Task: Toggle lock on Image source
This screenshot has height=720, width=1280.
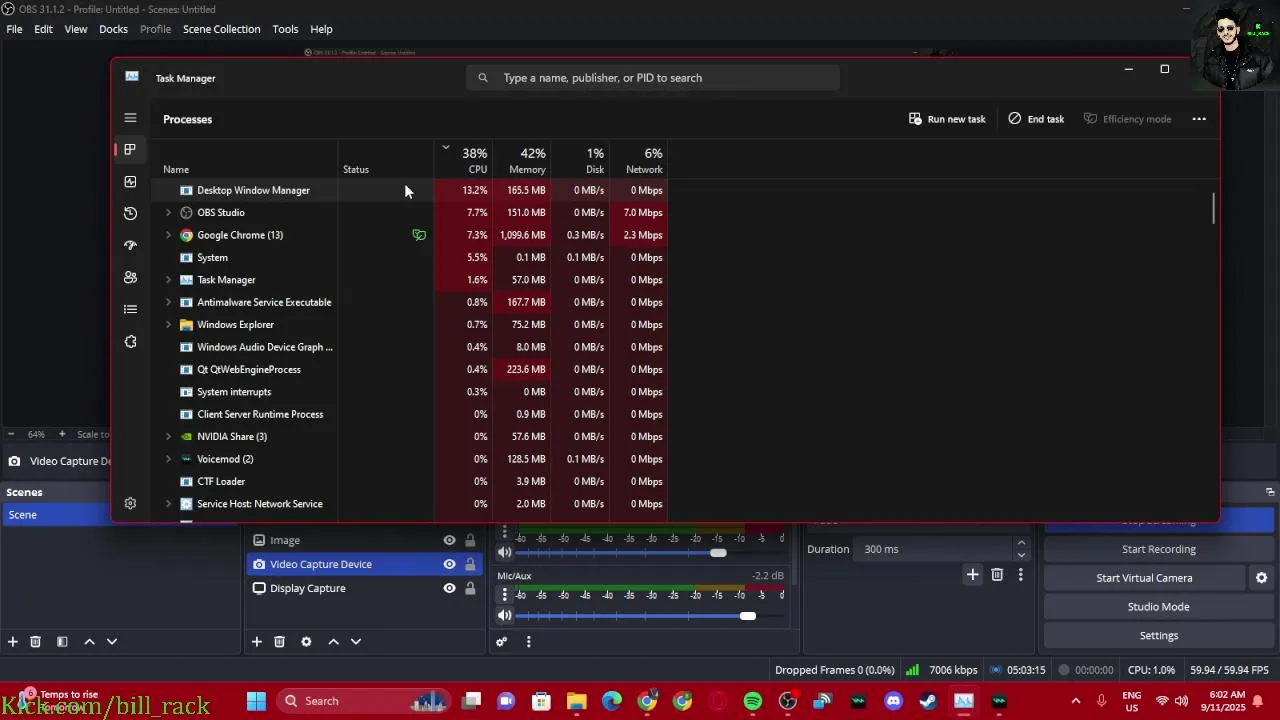Action: pyautogui.click(x=470, y=540)
